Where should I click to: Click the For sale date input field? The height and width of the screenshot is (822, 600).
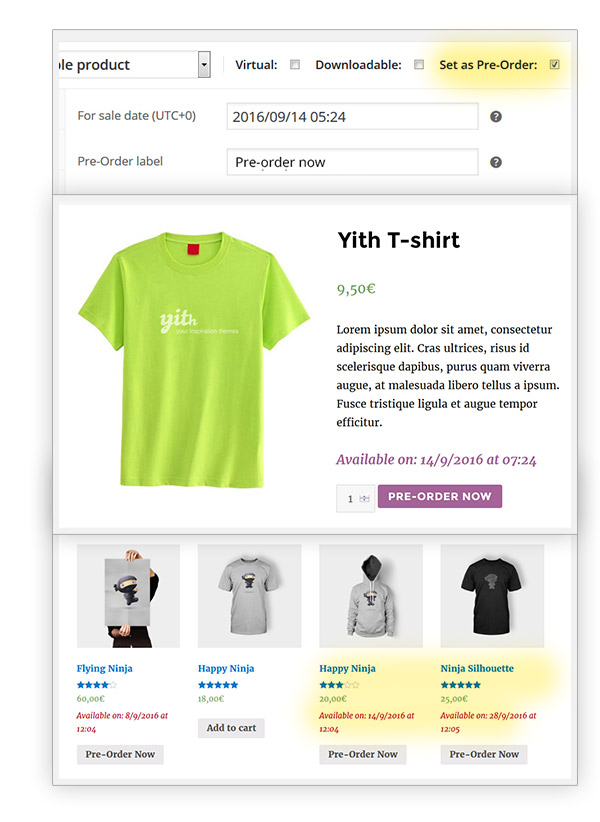coord(352,116)
